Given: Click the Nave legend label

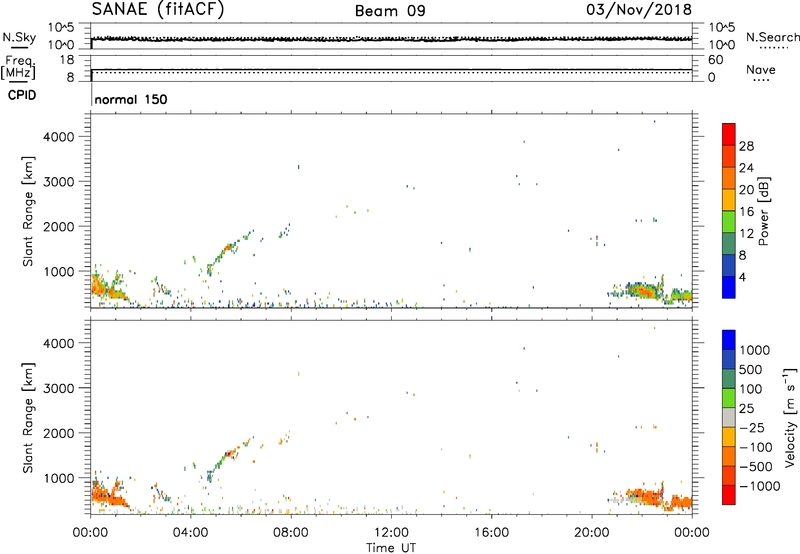Looking at the screenshot, I should (761, 69).
